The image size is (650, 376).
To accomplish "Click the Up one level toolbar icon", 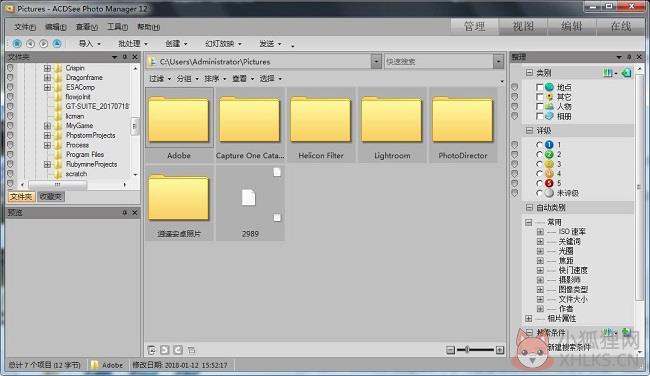I will (57, 43).
